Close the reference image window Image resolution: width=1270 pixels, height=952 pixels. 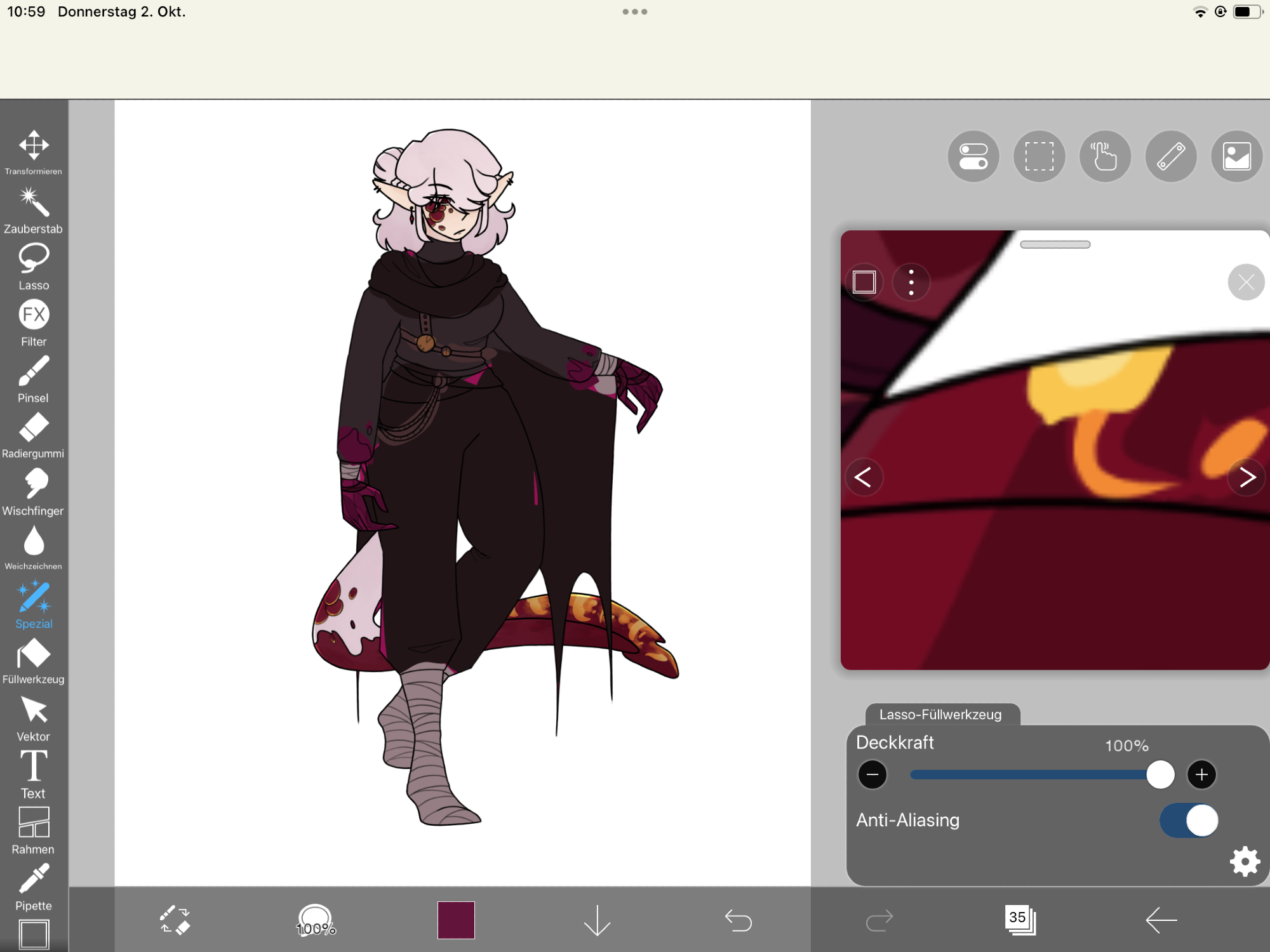[1245, 282]
